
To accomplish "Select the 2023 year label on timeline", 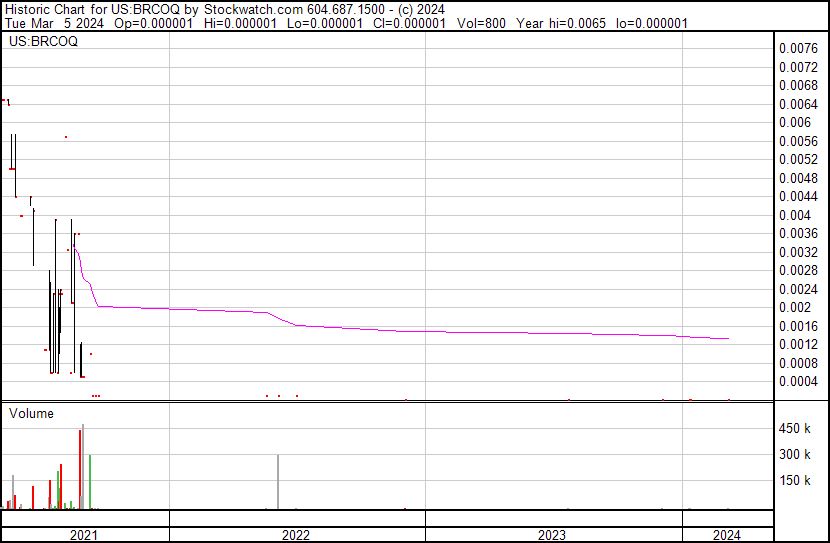I will click(552, 535).
